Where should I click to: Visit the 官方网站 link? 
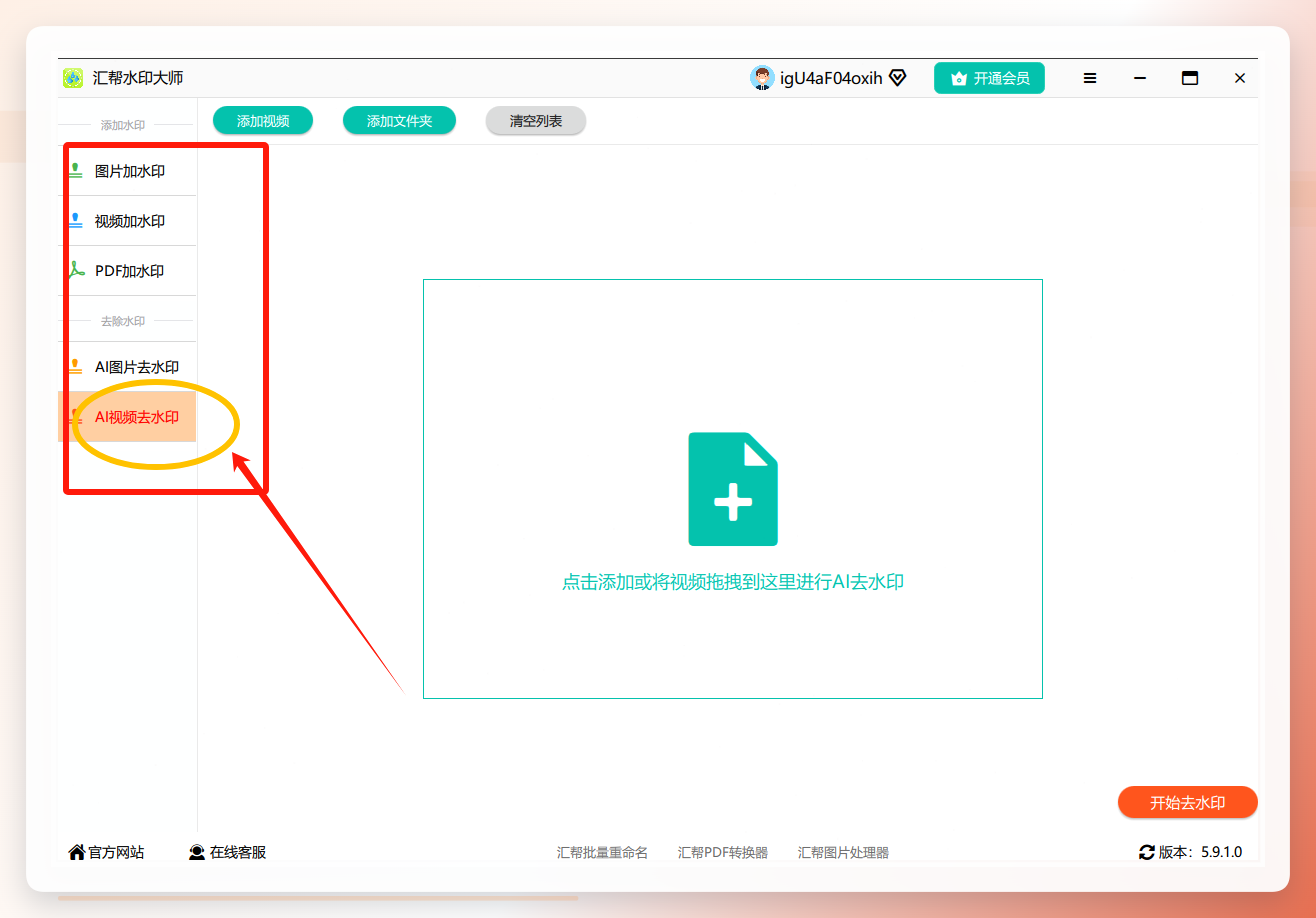coord(116,852)
